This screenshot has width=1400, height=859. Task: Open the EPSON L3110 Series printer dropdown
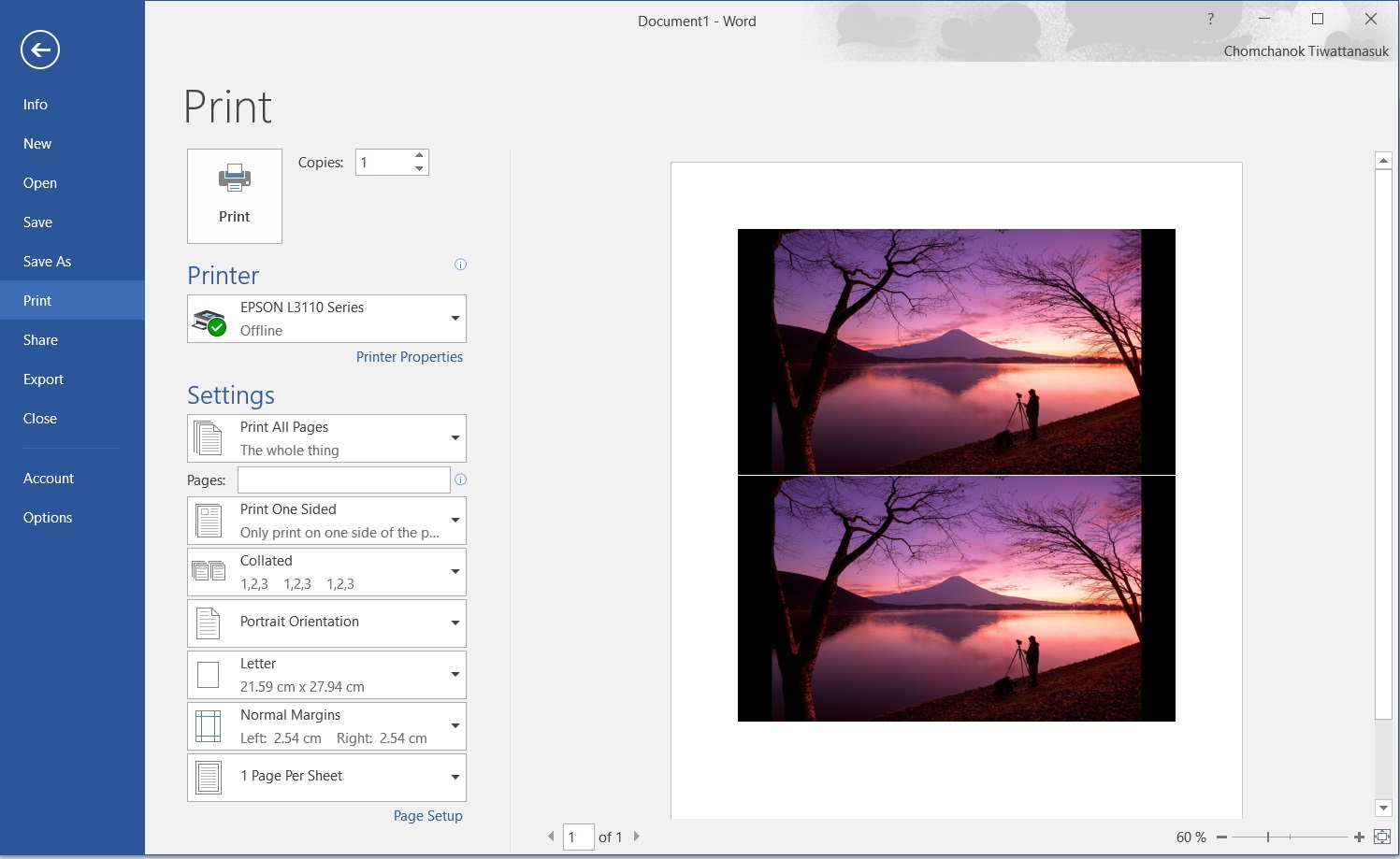pos(326,319)
